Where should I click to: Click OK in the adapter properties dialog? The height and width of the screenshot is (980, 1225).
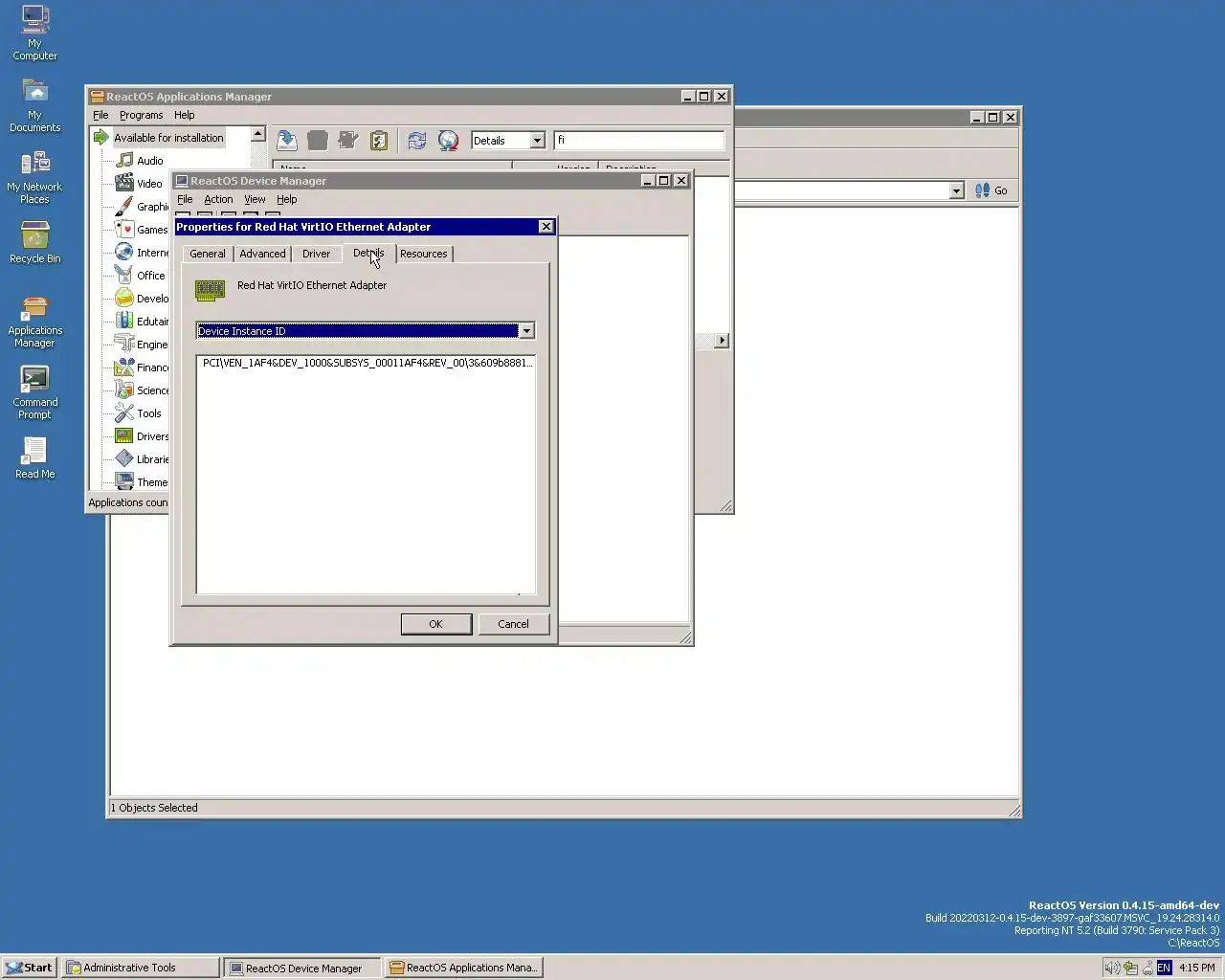point(435,624)
